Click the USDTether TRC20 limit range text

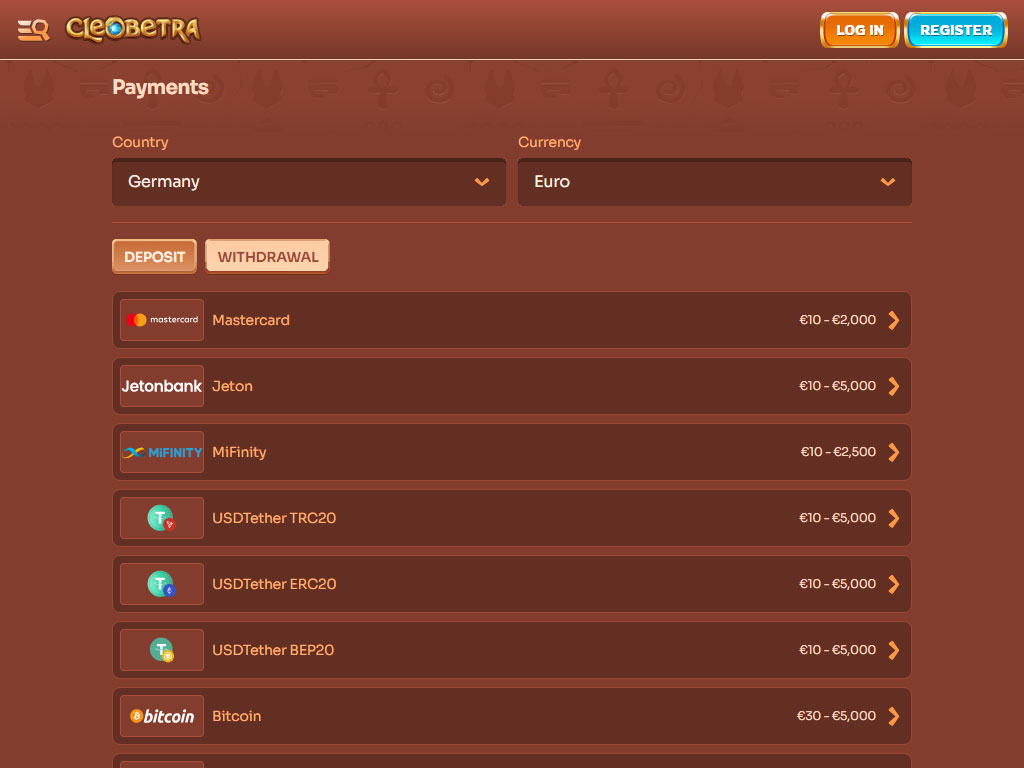click(x=837, y=518)
